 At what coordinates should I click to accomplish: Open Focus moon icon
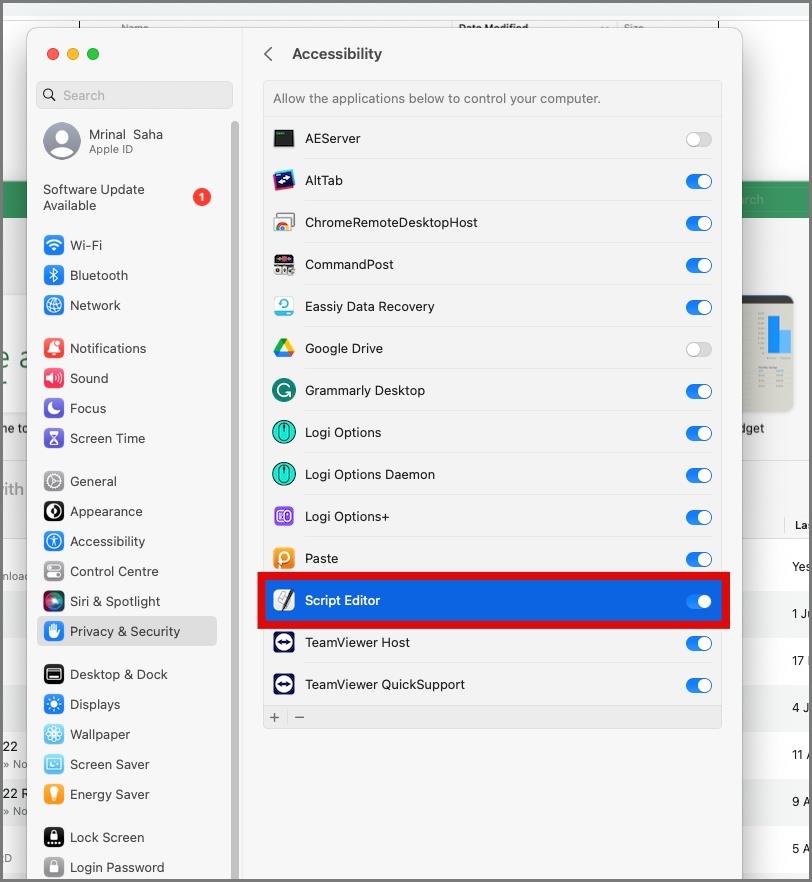[53, 408]
